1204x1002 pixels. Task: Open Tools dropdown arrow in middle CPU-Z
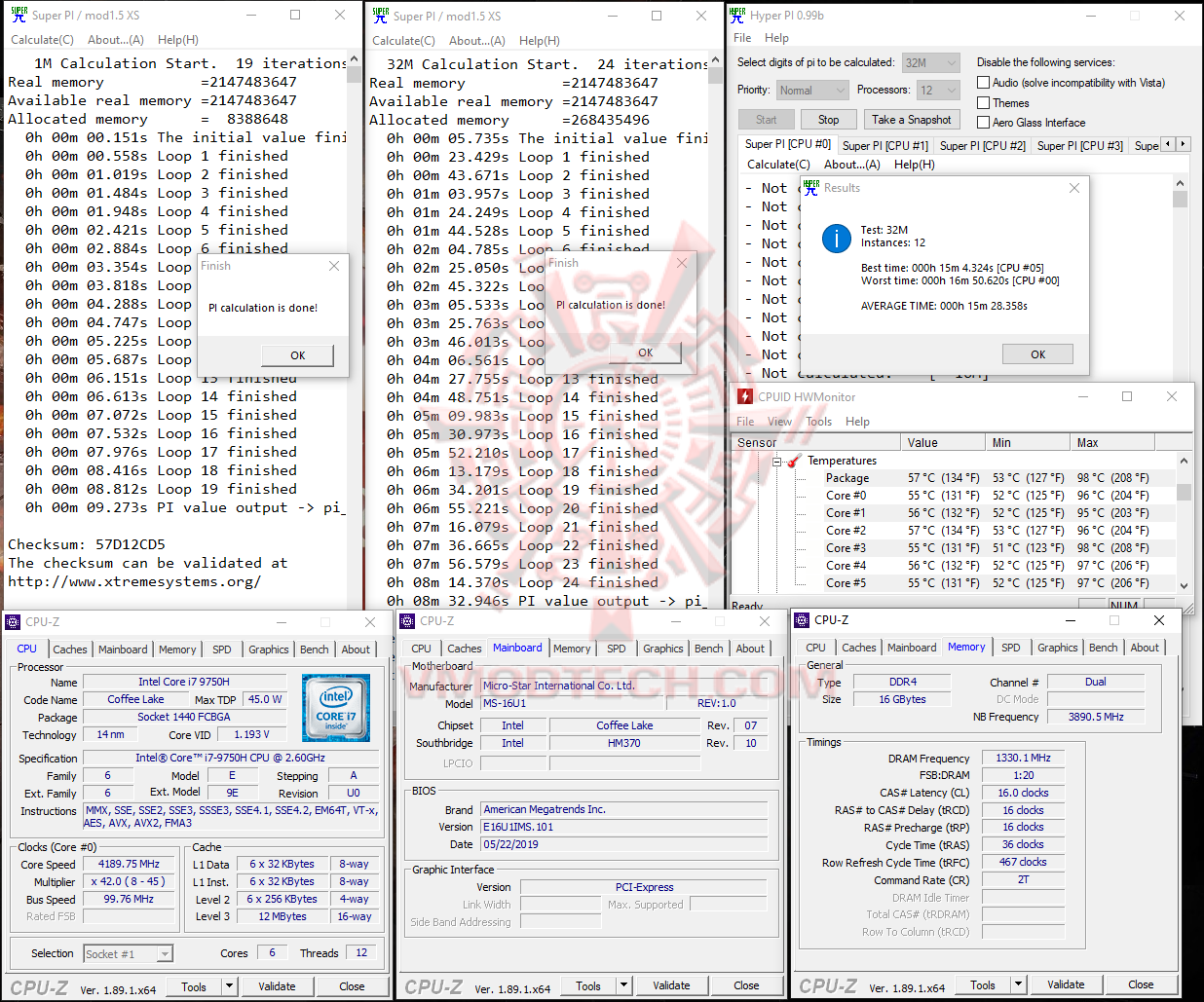click(624, 985)
